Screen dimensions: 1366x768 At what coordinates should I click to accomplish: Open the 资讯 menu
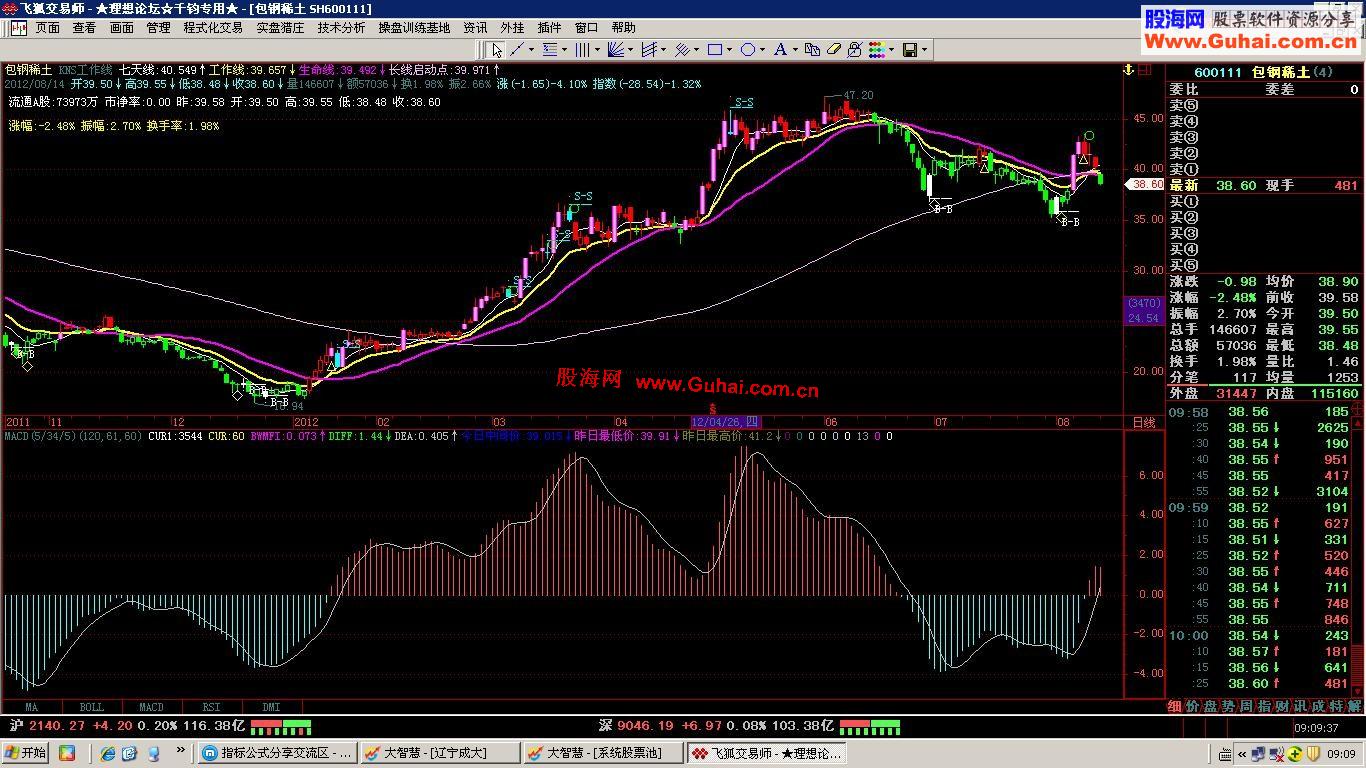point(476,28)
